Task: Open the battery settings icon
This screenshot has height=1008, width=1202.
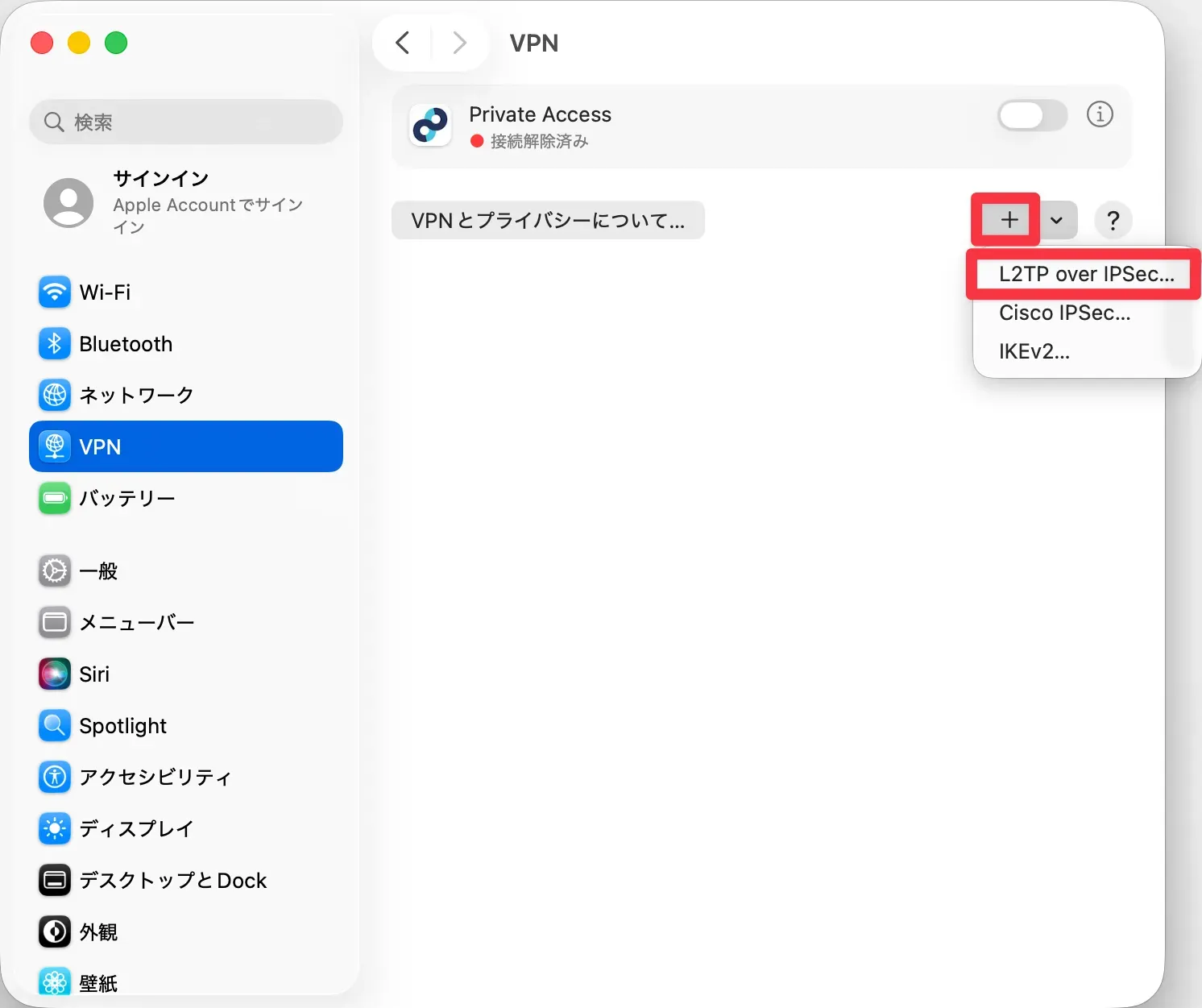Action: 54,498
